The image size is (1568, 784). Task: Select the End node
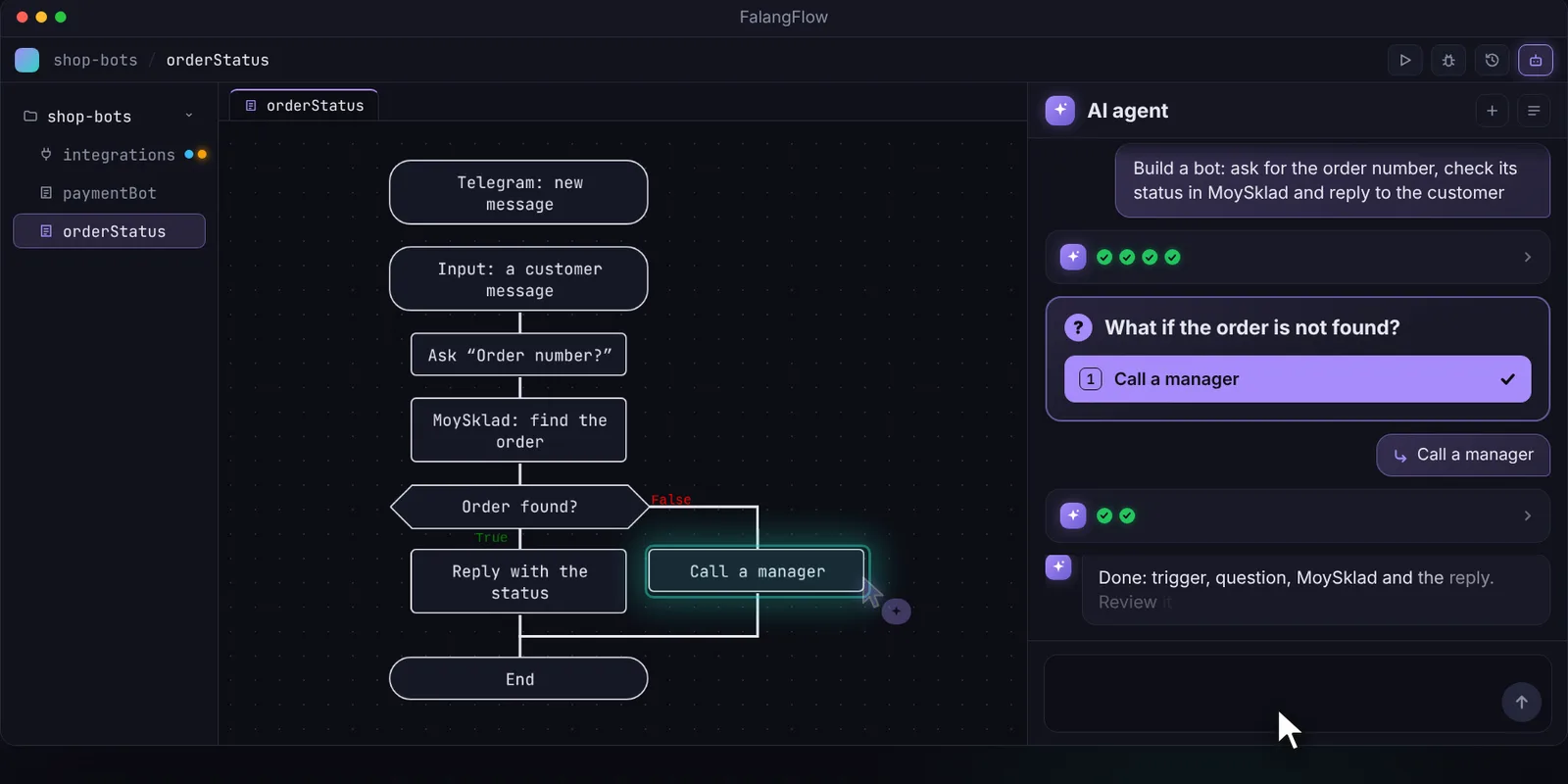coord(518,679)
